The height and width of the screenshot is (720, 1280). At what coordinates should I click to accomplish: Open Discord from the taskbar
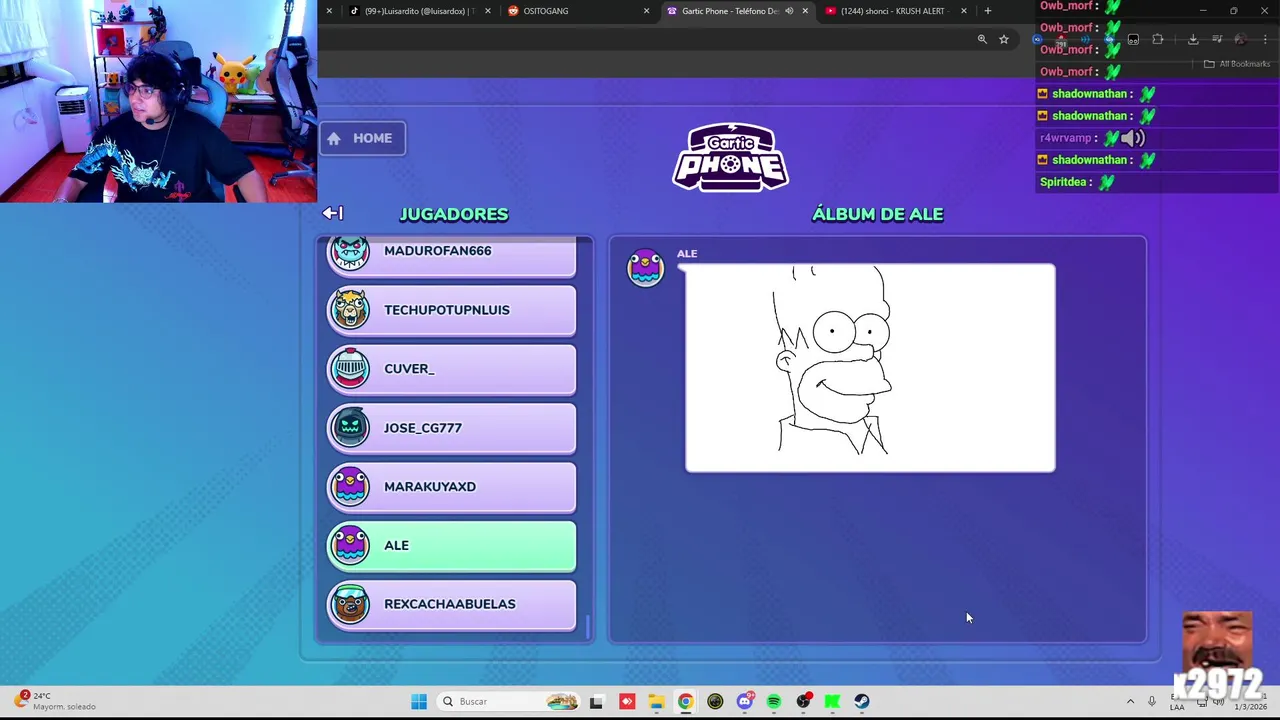744,701
